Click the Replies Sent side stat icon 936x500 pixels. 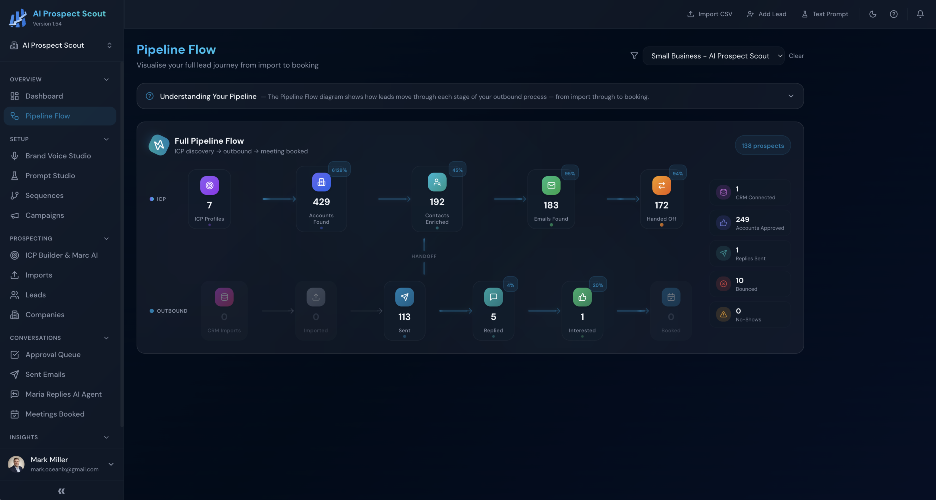pos(723,254)
